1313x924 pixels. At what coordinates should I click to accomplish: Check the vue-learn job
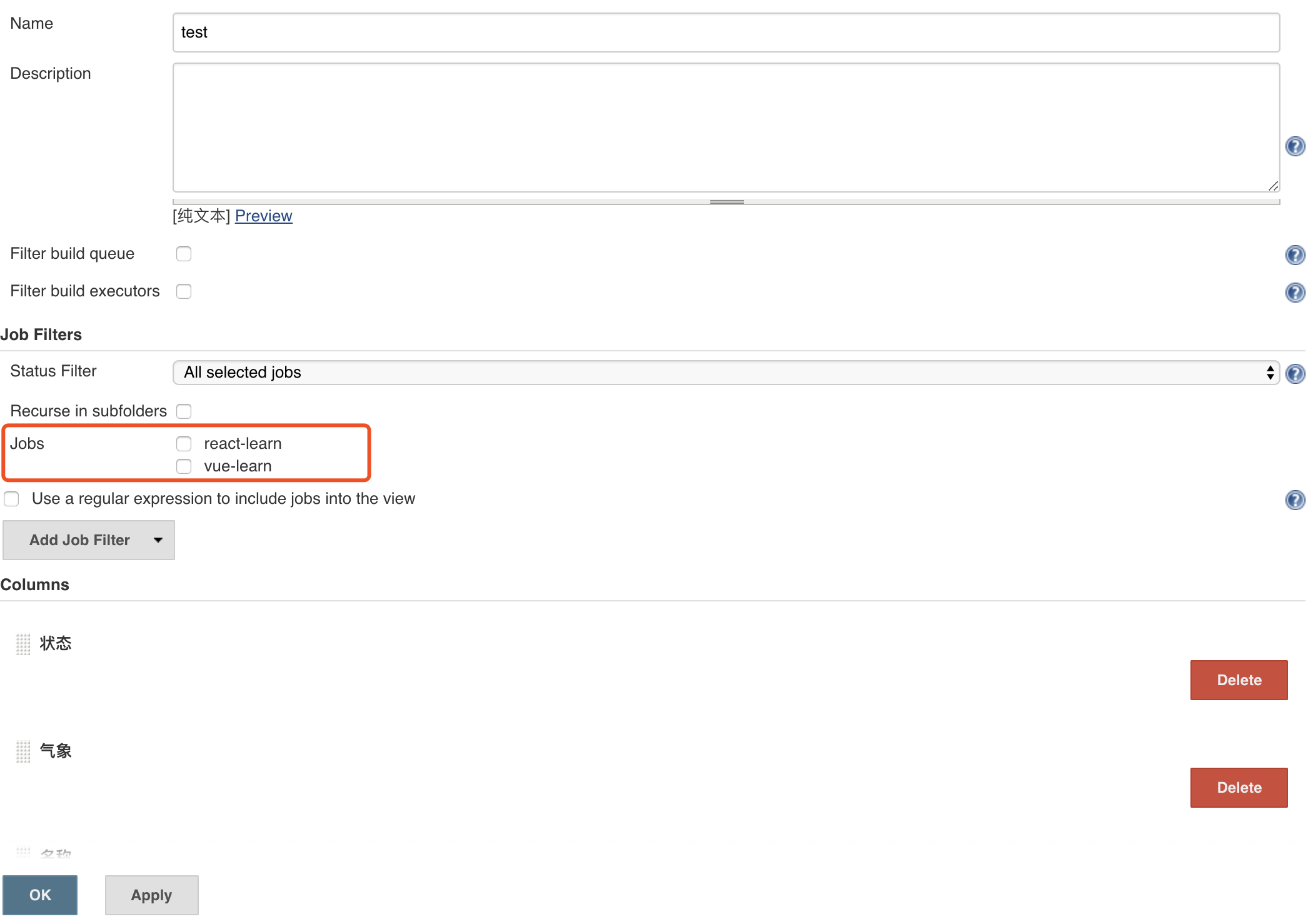[184, 466]
